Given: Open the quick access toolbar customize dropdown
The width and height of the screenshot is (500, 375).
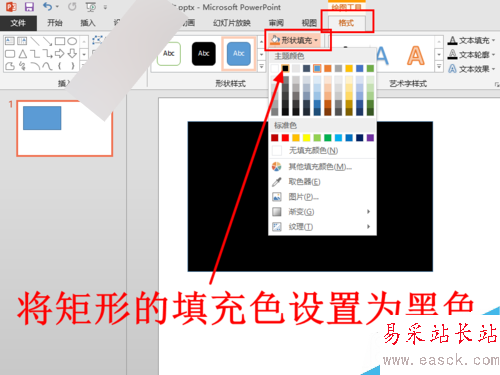Looking at the screenshot, I should pos(105,7).
